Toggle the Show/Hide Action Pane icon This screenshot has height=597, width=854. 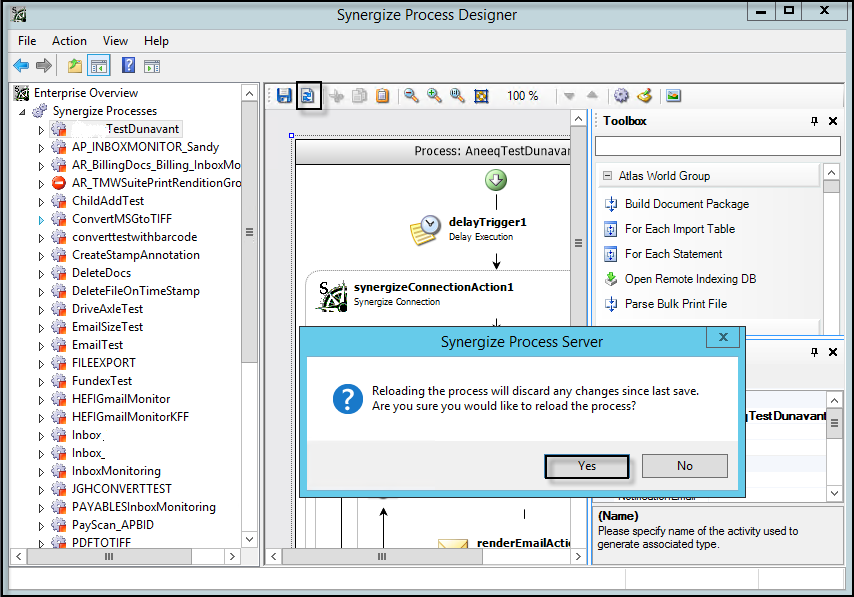pos(152,66)
